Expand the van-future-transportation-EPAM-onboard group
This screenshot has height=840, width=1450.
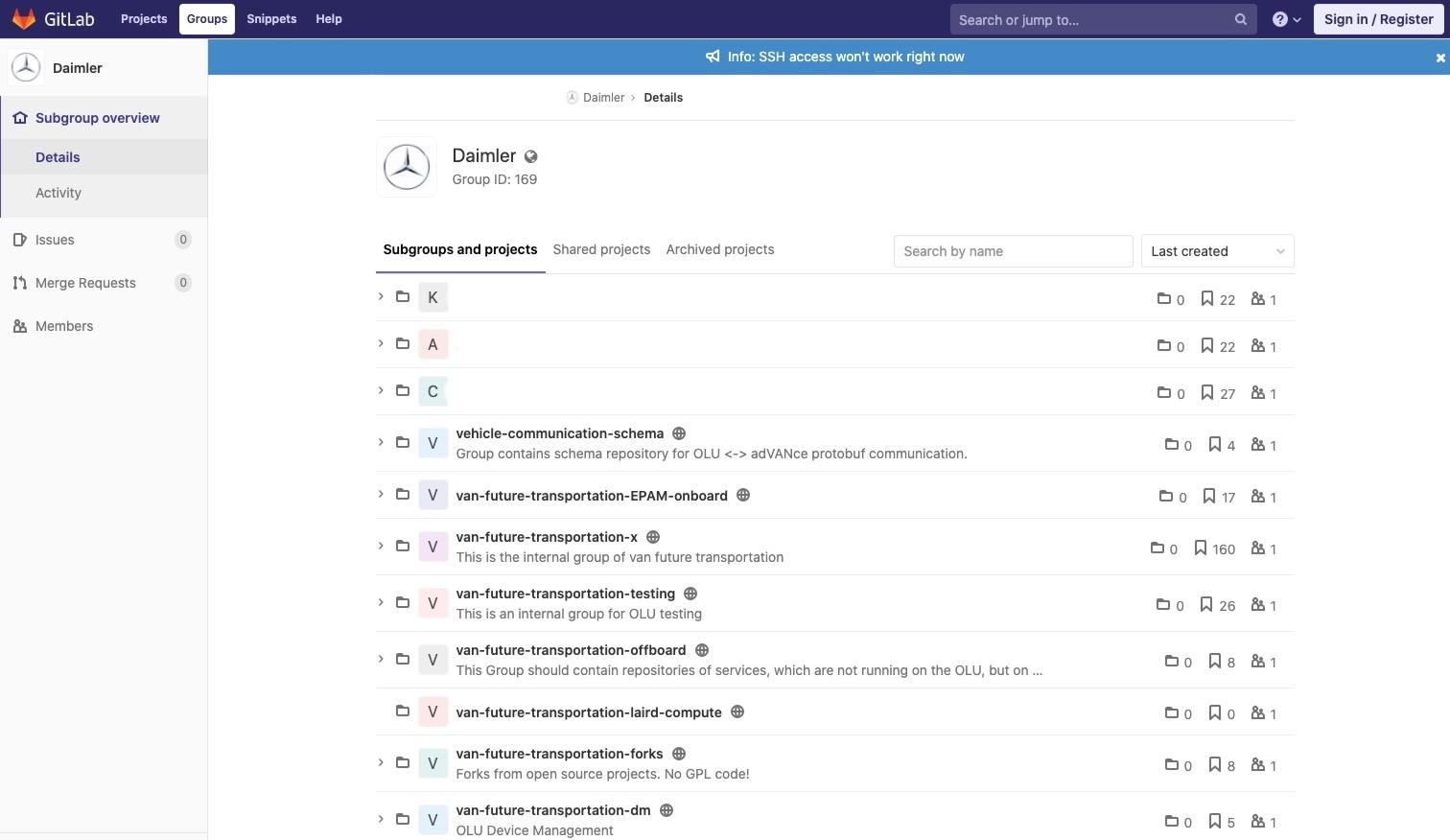coord(381,494)
